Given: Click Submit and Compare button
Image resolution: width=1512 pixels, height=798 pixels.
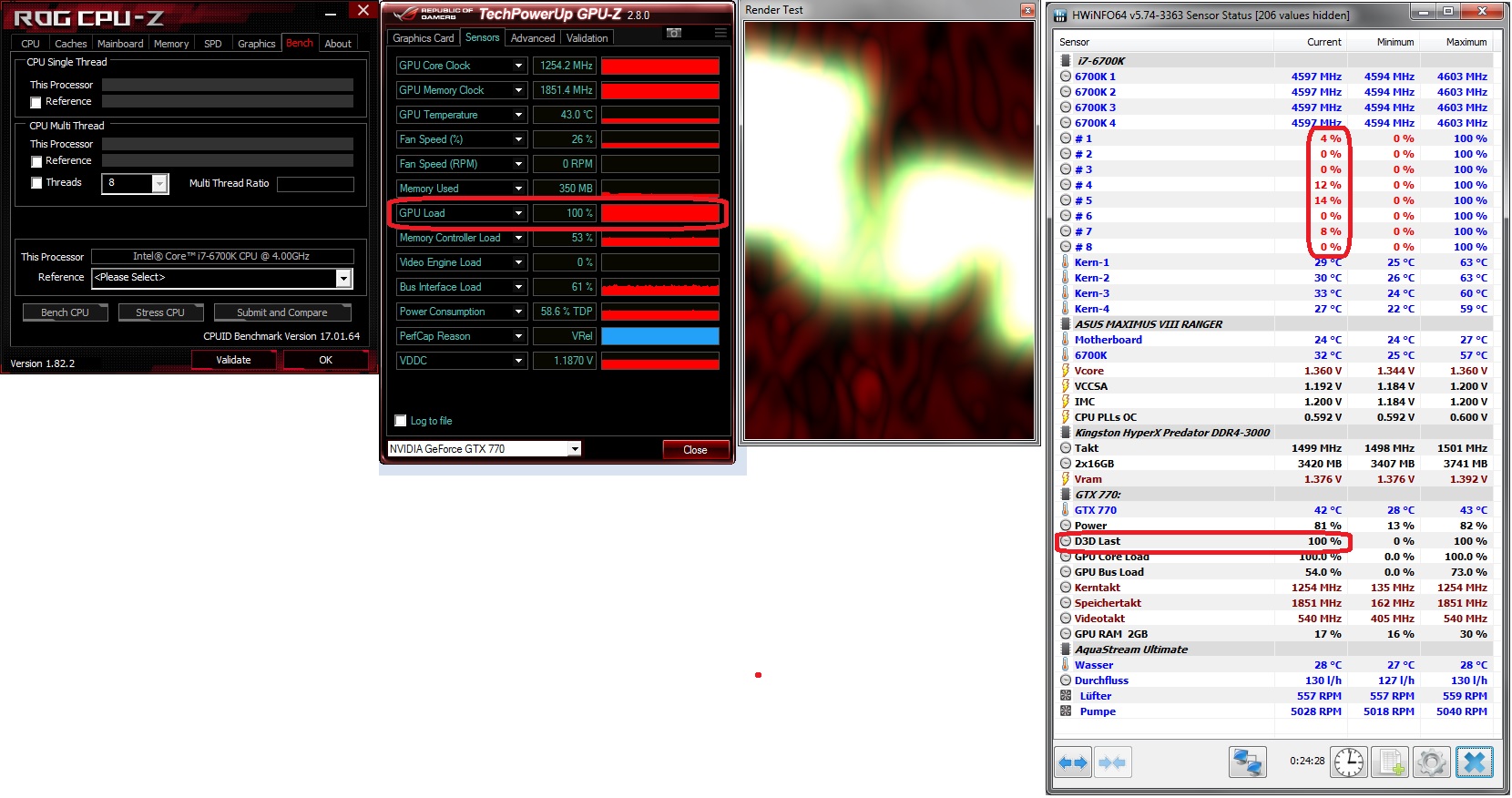Looking at the screenshot, I should point(282,312).
